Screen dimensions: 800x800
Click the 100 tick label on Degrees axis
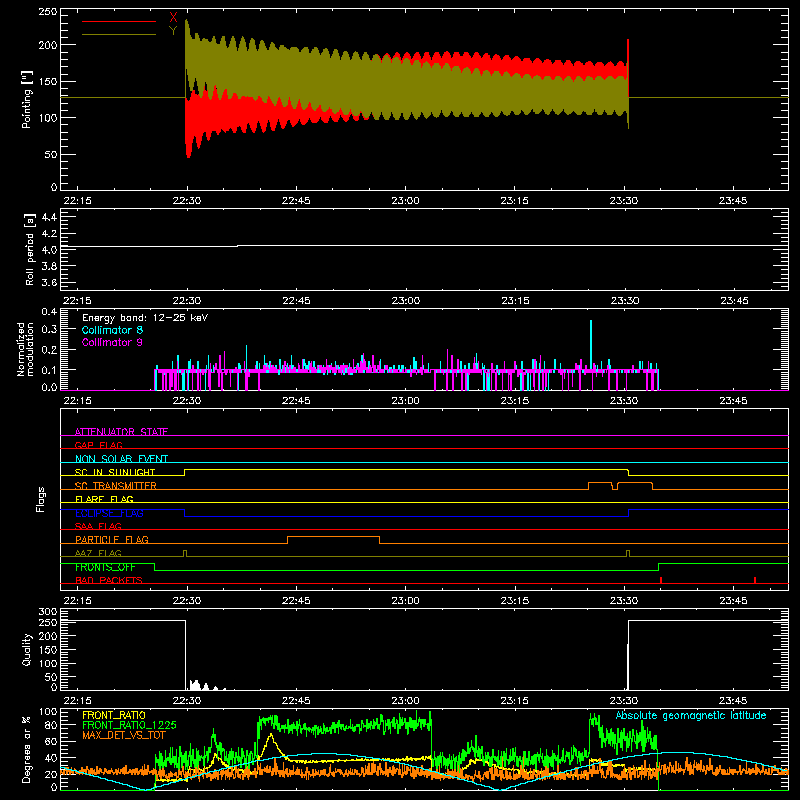tap(48, 712)
